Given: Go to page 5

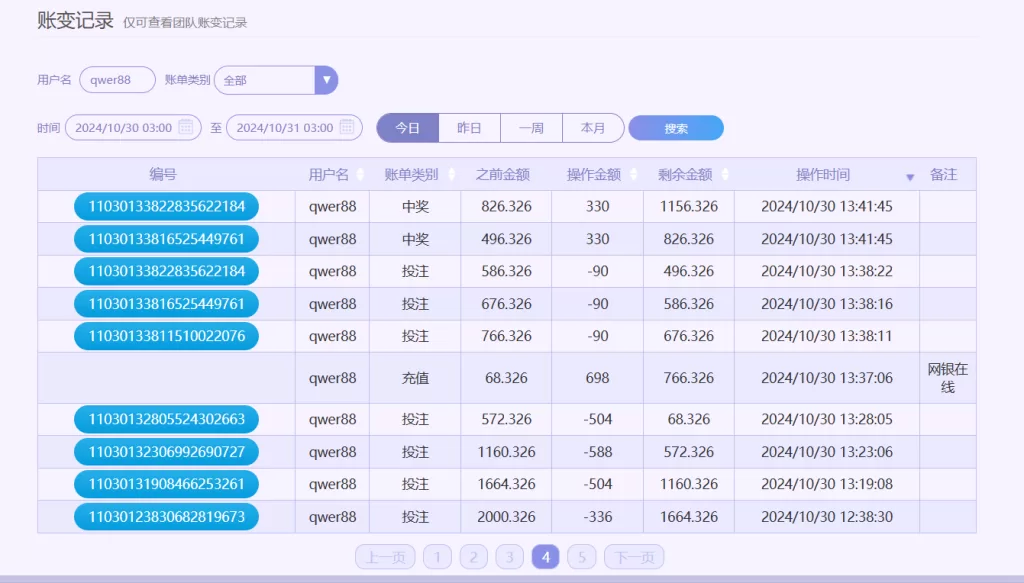Looking at the screenshot, I should 582,557.
